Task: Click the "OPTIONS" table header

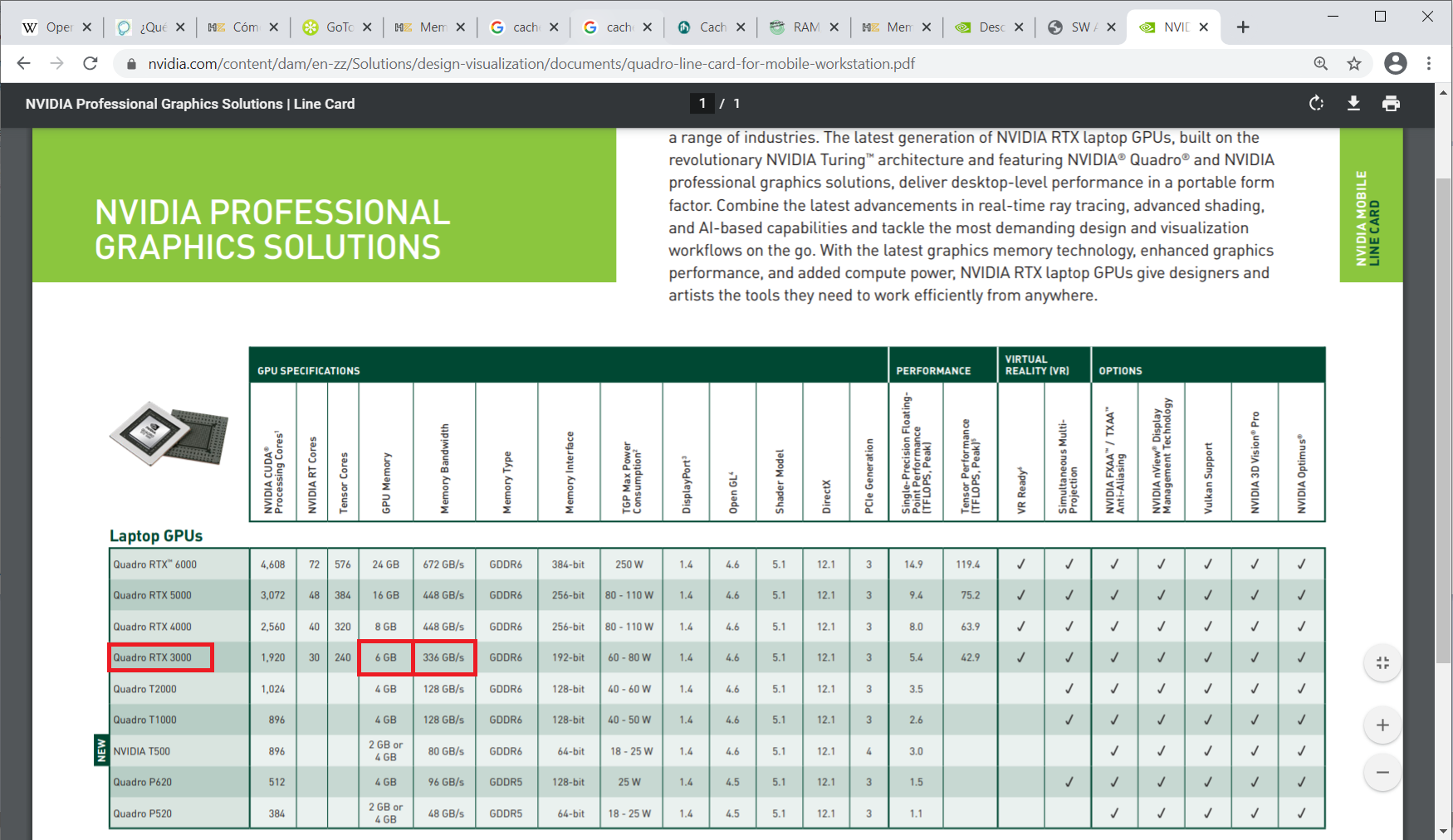Action: tap(1120, 371)
